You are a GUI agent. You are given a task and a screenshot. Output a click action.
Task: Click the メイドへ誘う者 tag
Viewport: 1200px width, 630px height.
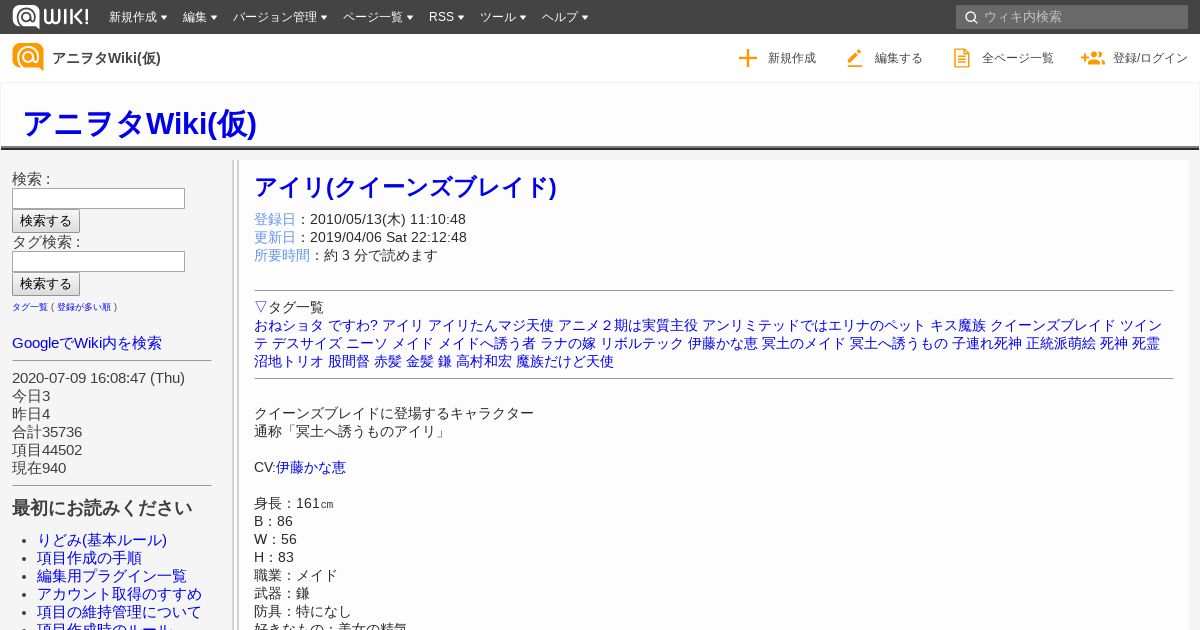click(x=487, y=343)
